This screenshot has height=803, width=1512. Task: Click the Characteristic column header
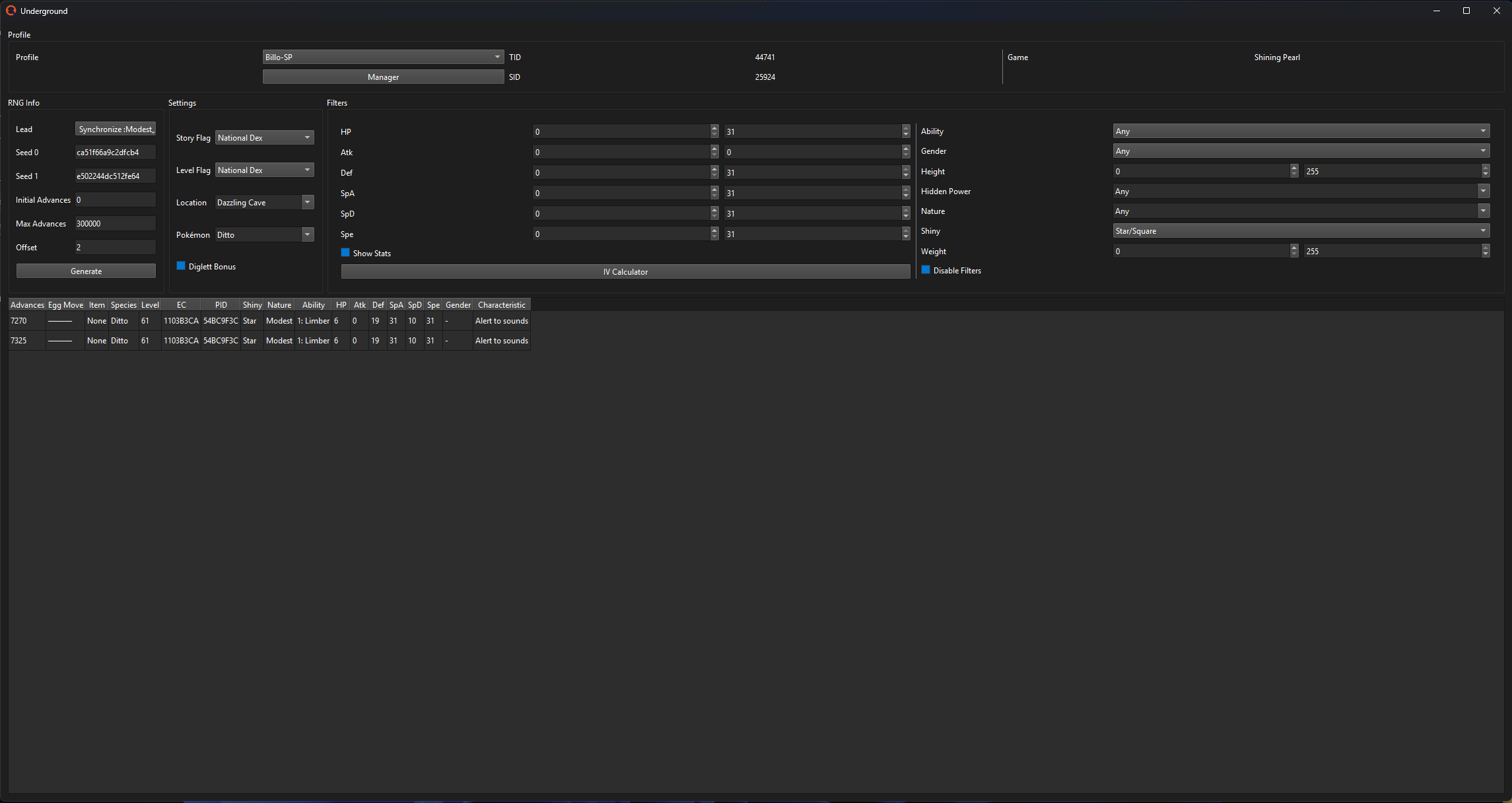tap(501, 305)
